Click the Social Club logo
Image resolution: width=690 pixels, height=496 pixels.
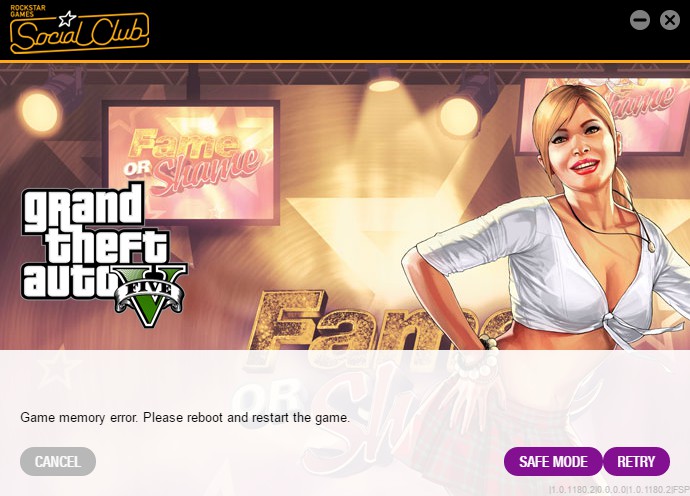pyautogui.click(x=79, y=29)
